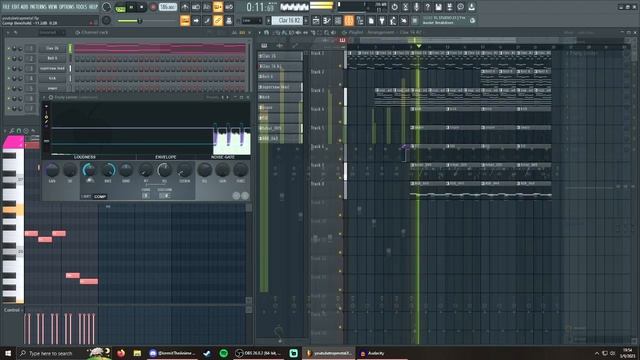Viewport: 640px width, 360px height.
Task: Click piano roll magnet snap icon
Action: (x=19, y=131)
